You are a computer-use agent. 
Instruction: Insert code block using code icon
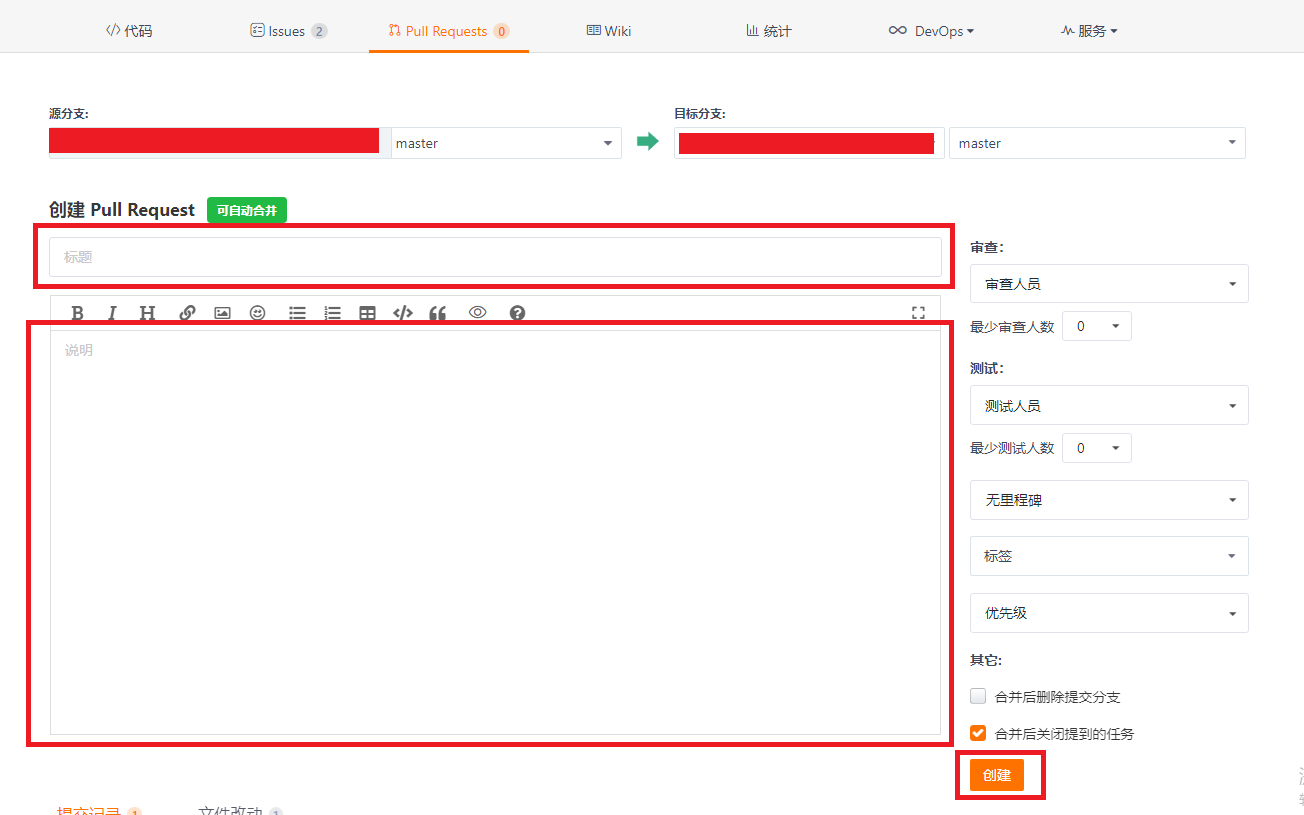point(403,313)
